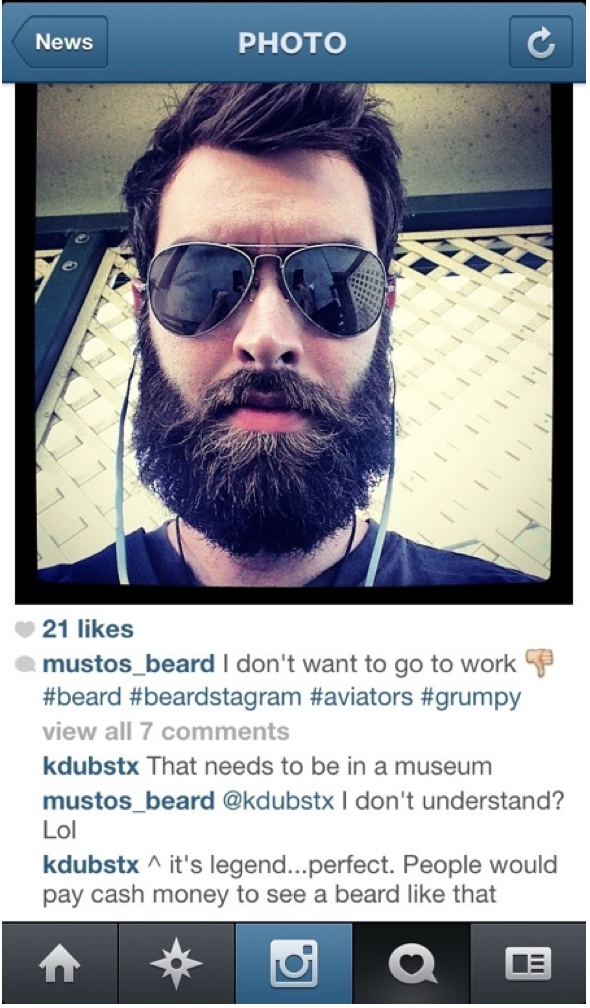Open the Home tab icon
Viewport: 590px width, 1008px height.
(60, 964)
